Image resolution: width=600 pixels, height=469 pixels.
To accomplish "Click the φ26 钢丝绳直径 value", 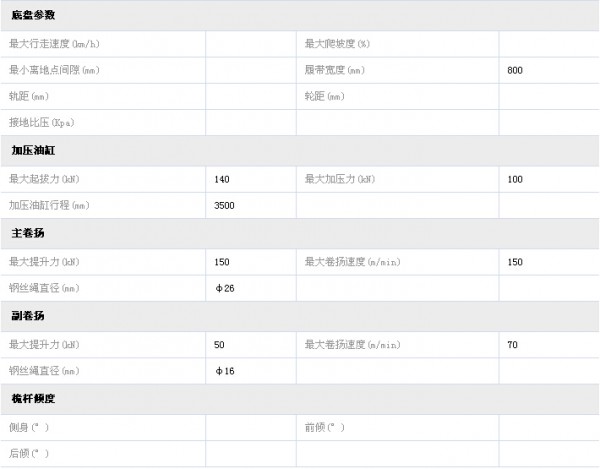I will point(225,289).
